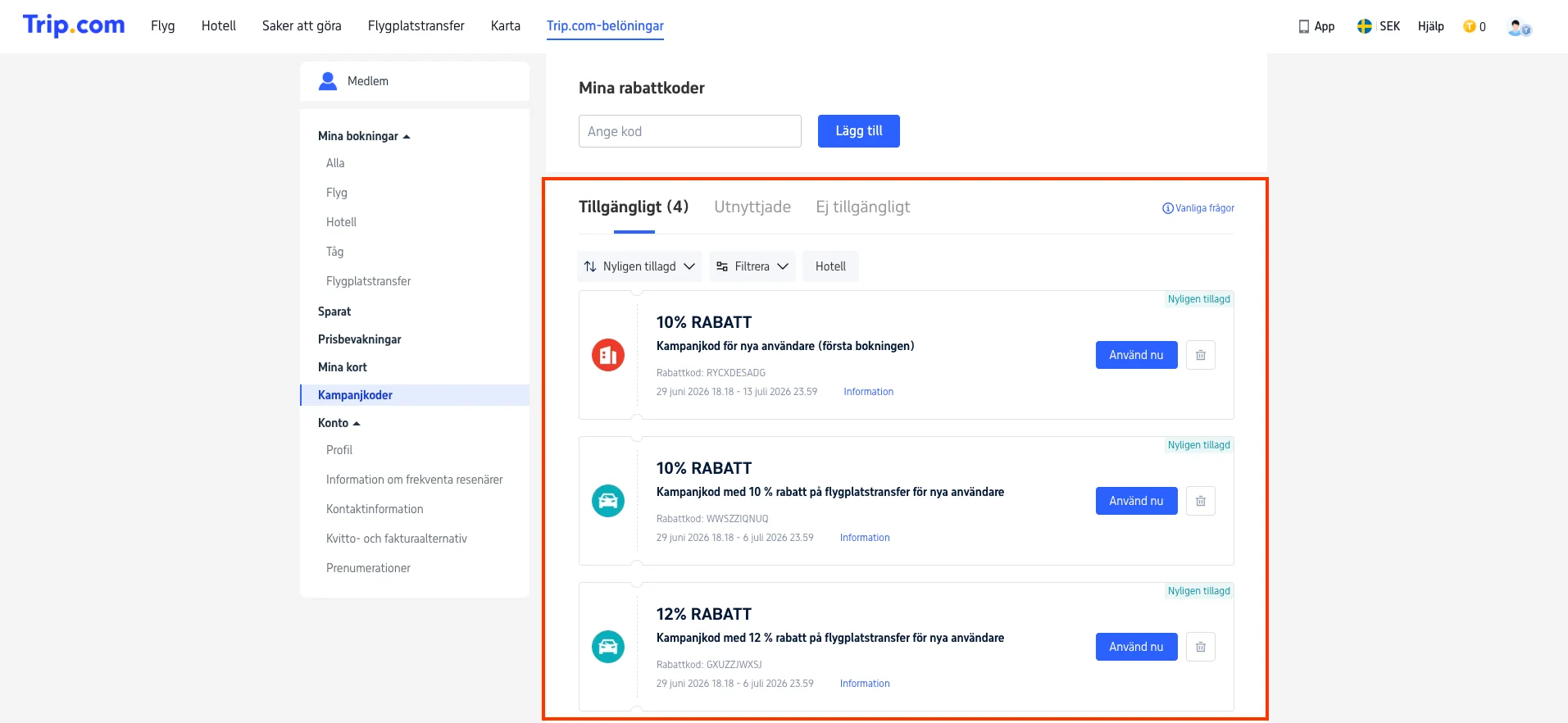Click the red hotel coupon icon
1568x723 pixels.
[x=608, y=355]
